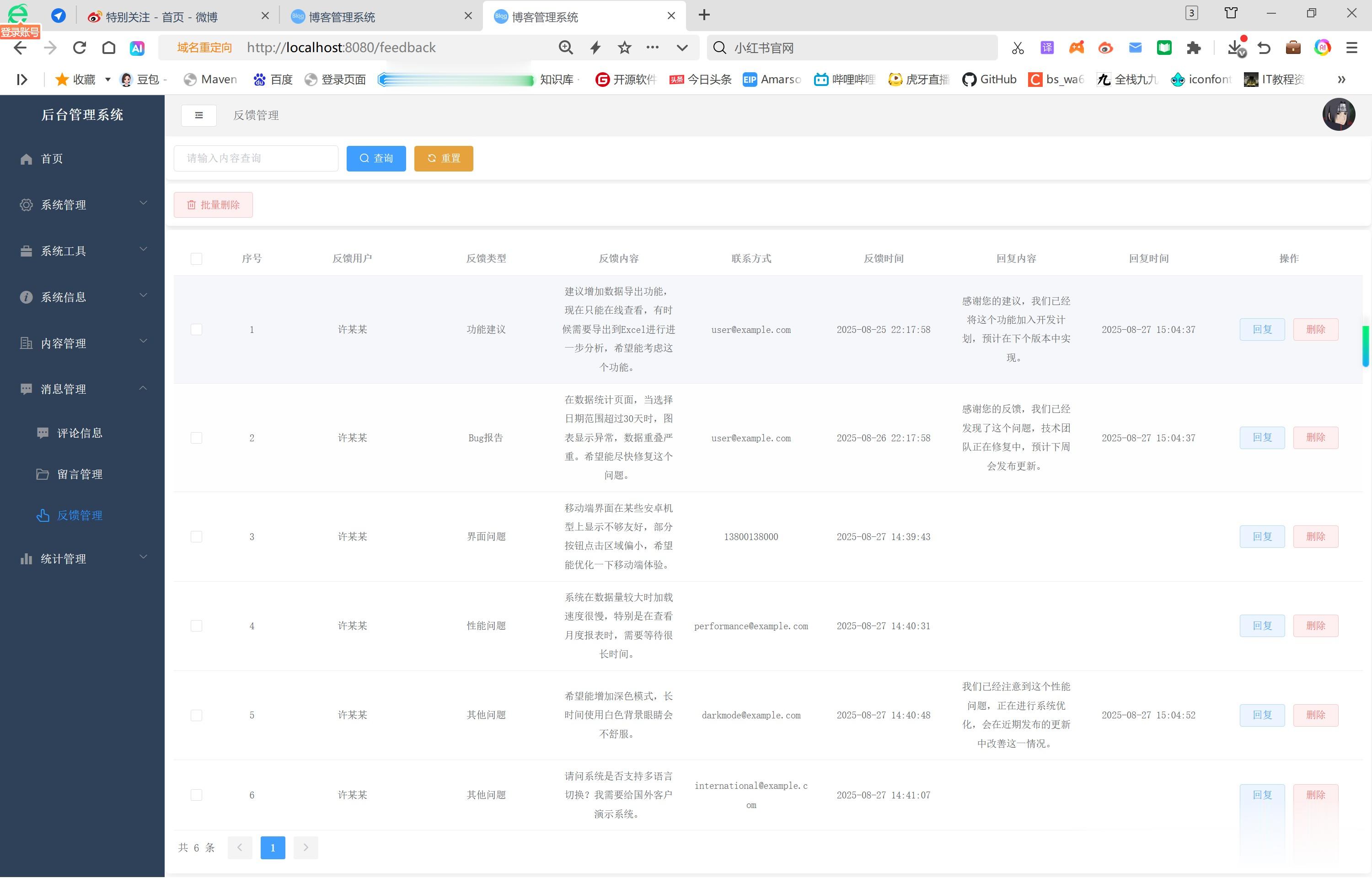1372x878 pixels.
Task: Open 评论信息 in the sidebar
Action: tap(79, 433)
